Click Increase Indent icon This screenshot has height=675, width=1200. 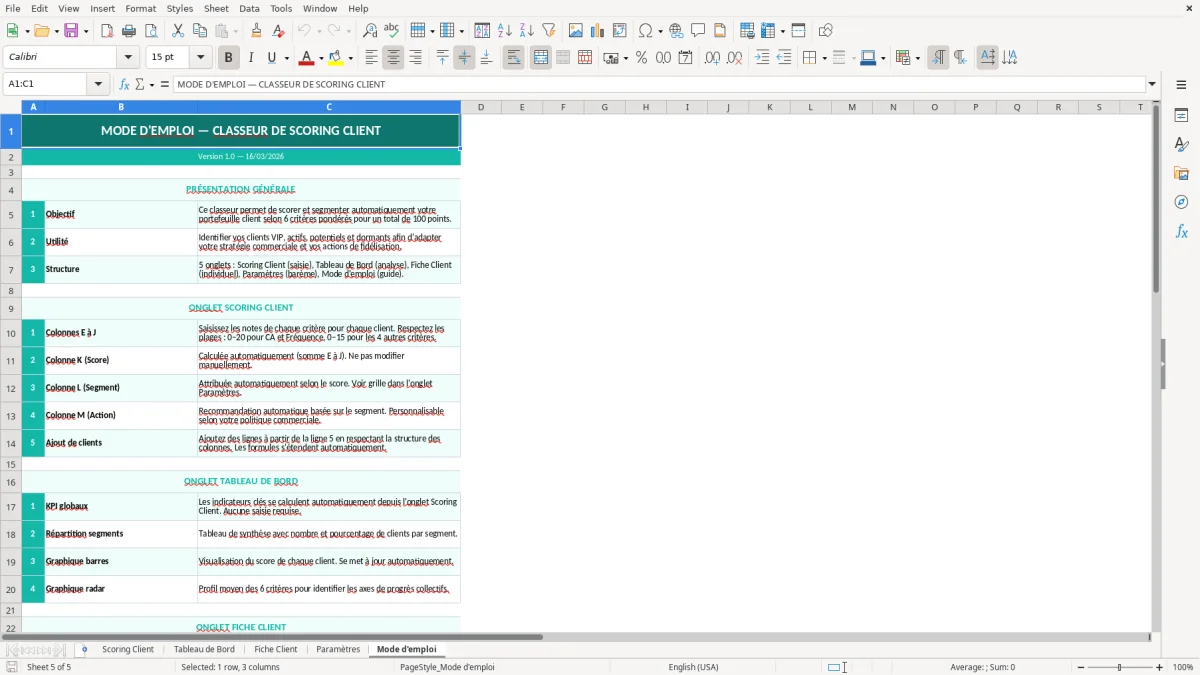point(762,58)
